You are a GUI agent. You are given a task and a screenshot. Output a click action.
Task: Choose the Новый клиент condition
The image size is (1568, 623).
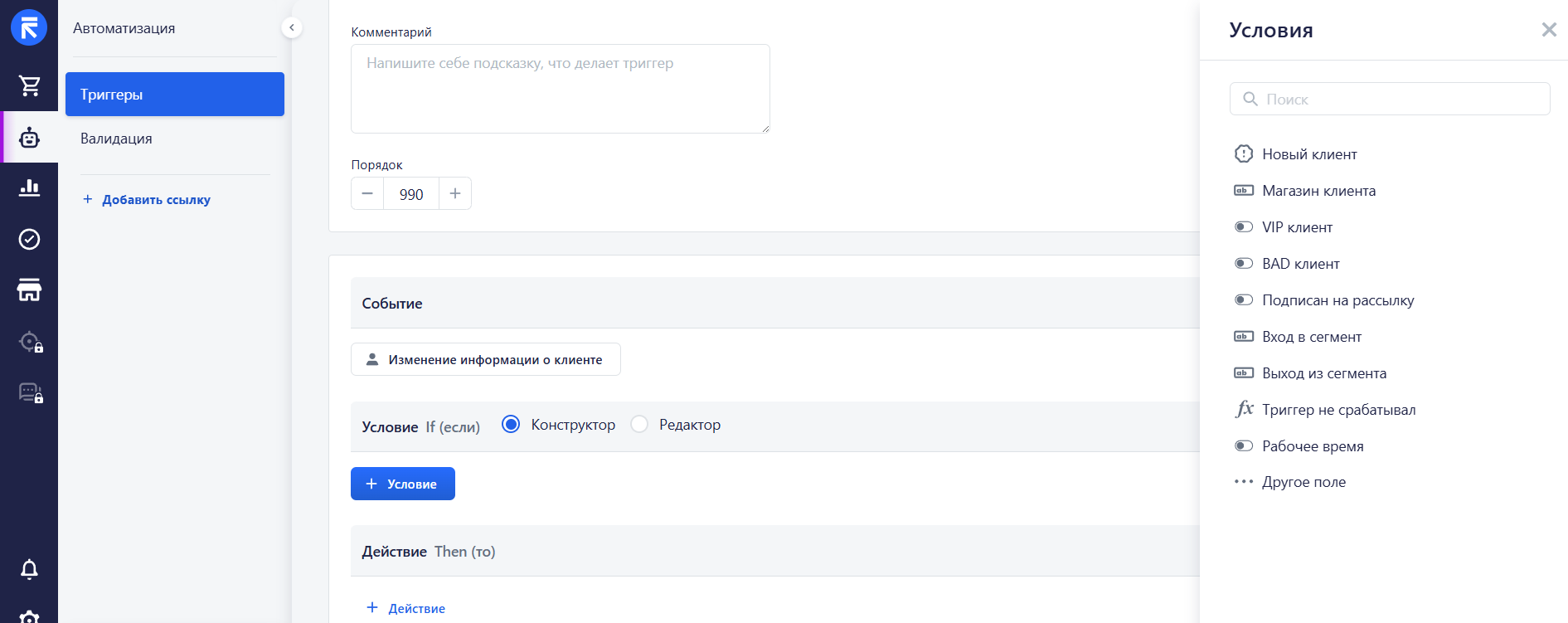tap(1296, 154)
